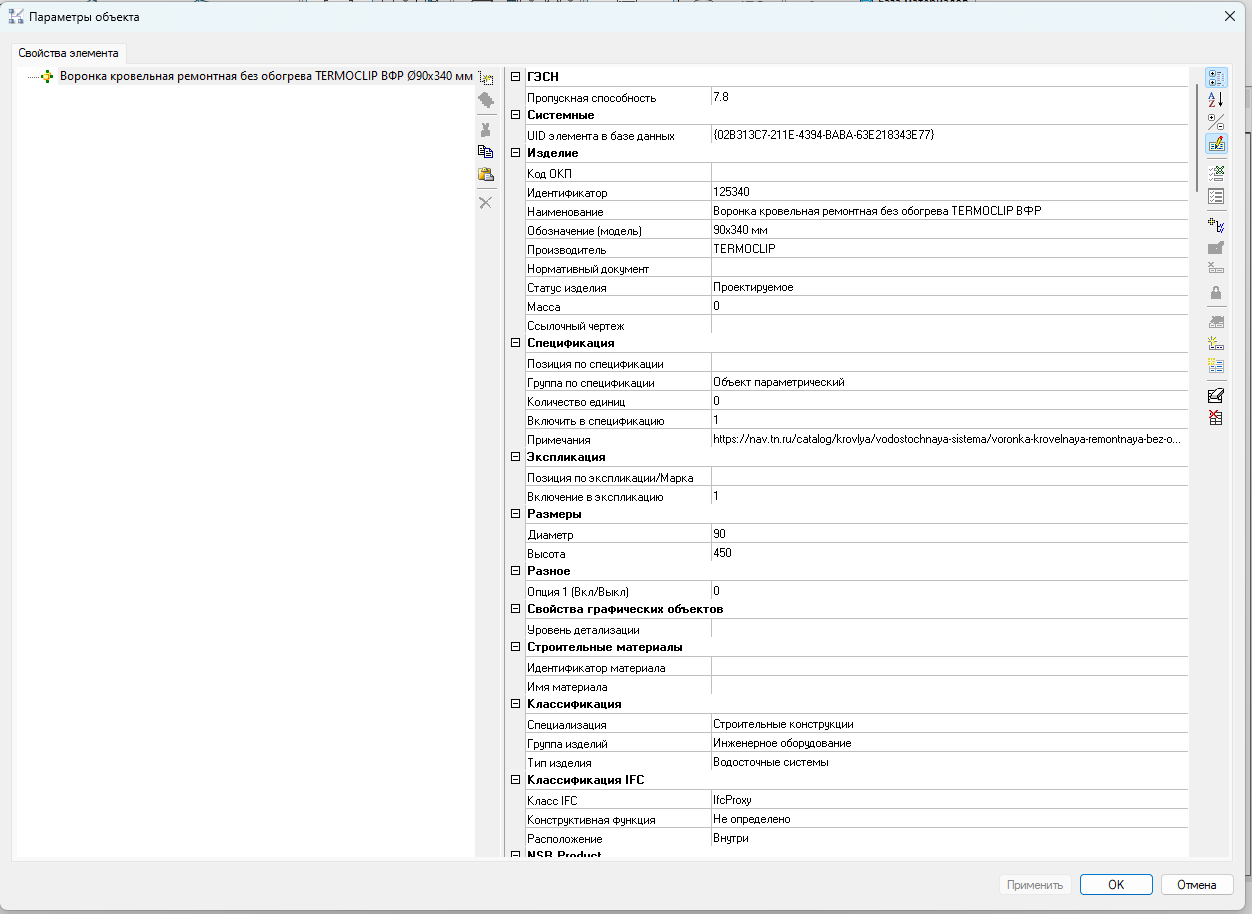Click the categorized view icon at toolbar top

[1216, 77]
